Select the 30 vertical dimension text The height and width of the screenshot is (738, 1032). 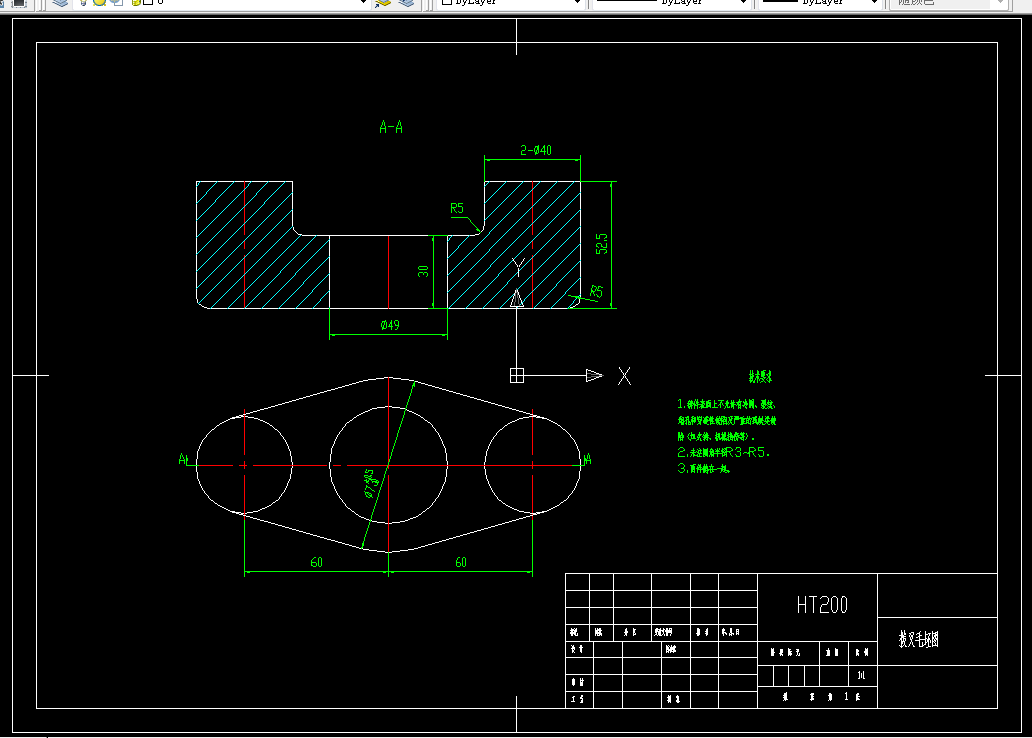point(423,271)
